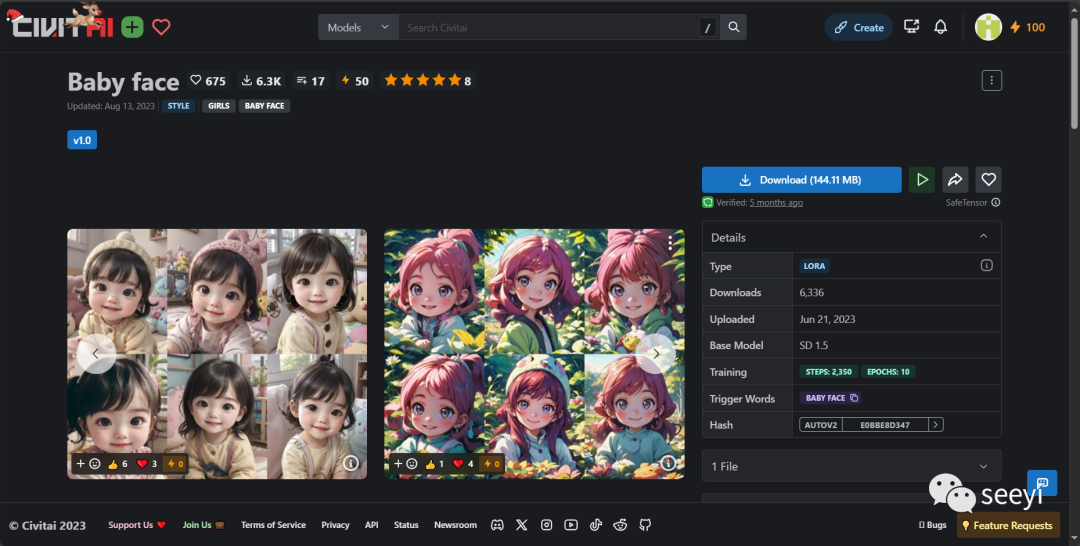Show info icon on first image

351,463
